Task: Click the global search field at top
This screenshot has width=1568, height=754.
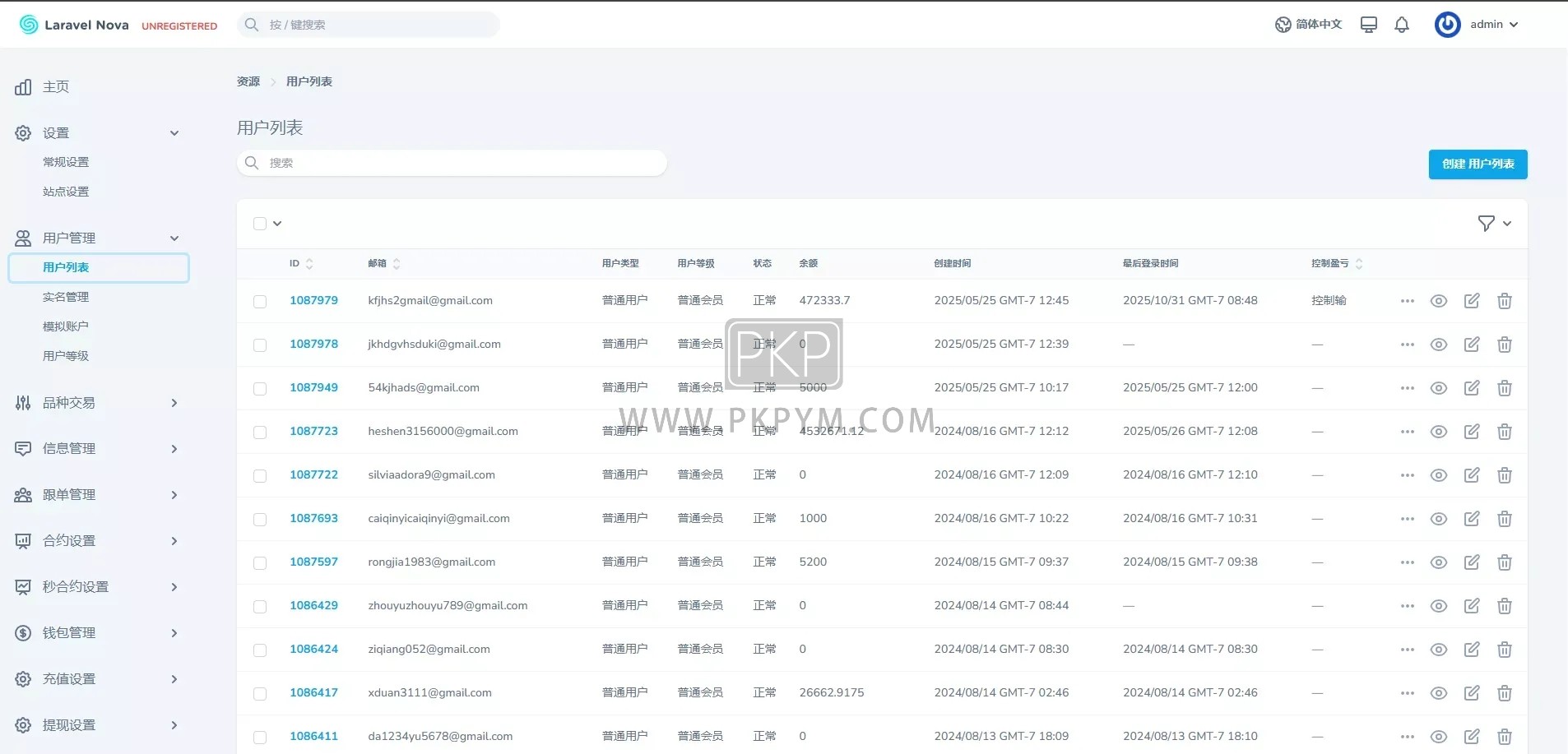Action: [369, 25]
